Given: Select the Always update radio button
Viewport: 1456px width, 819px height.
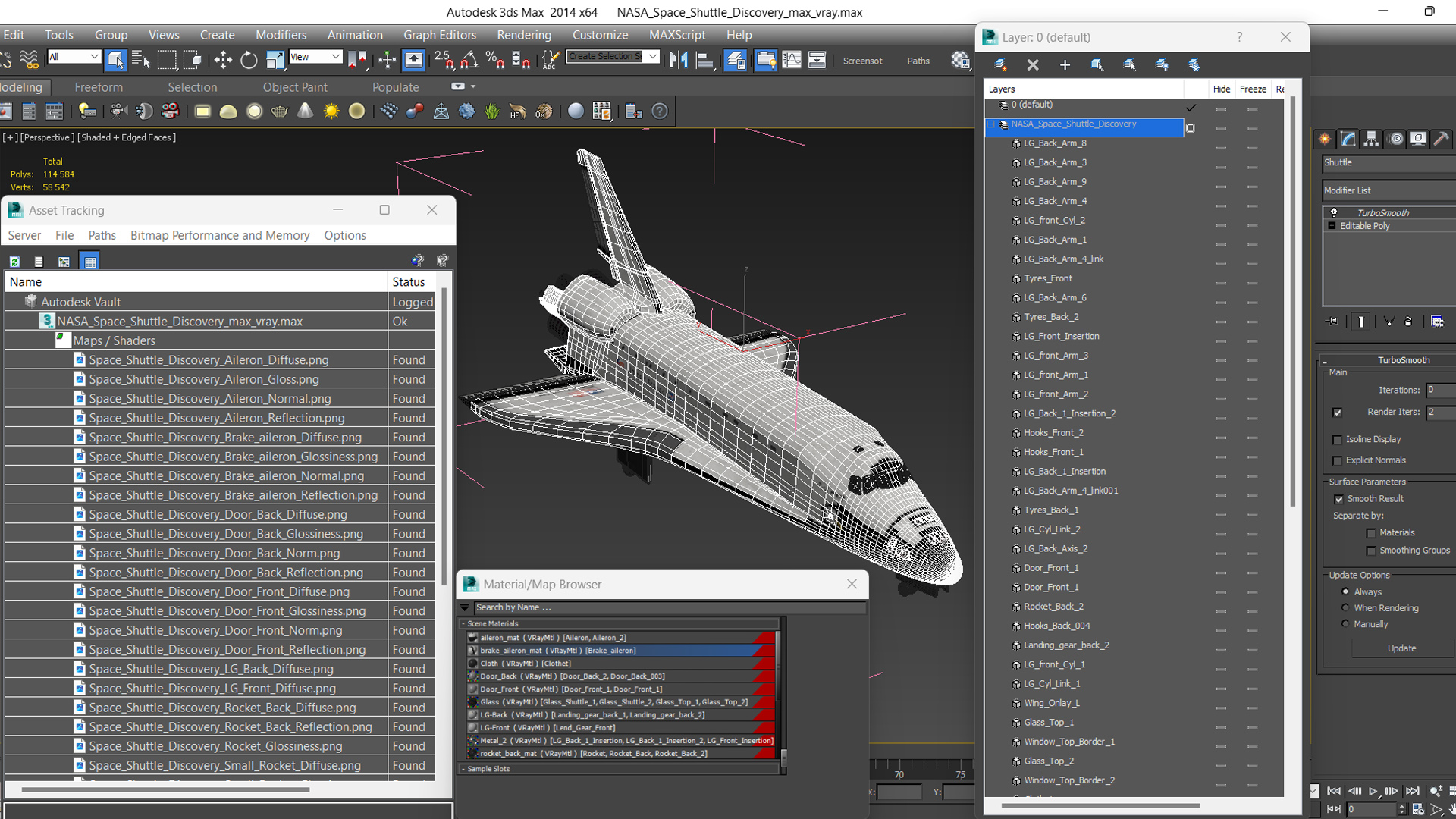Looking at the screenshot, I should point(1345,591).
